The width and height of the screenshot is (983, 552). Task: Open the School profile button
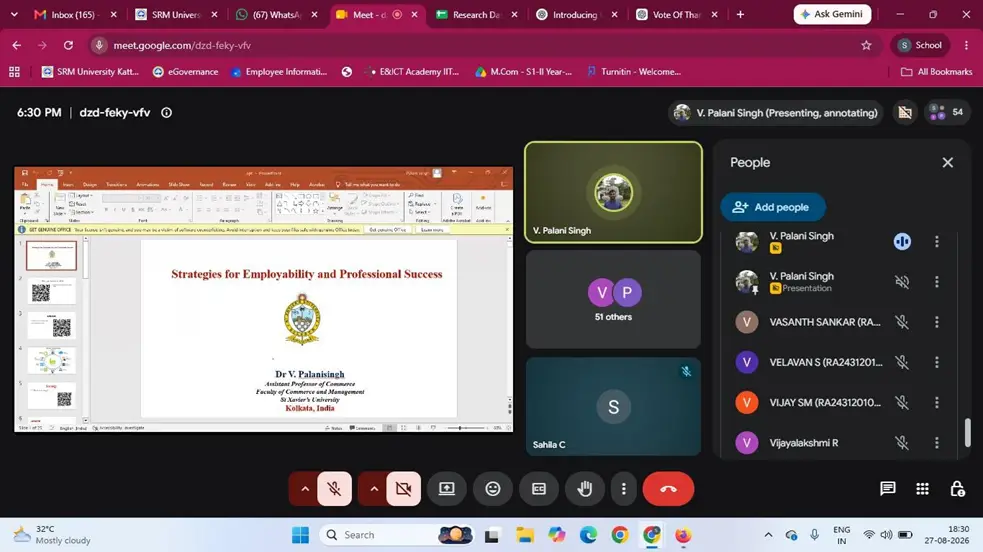(920, 45)
